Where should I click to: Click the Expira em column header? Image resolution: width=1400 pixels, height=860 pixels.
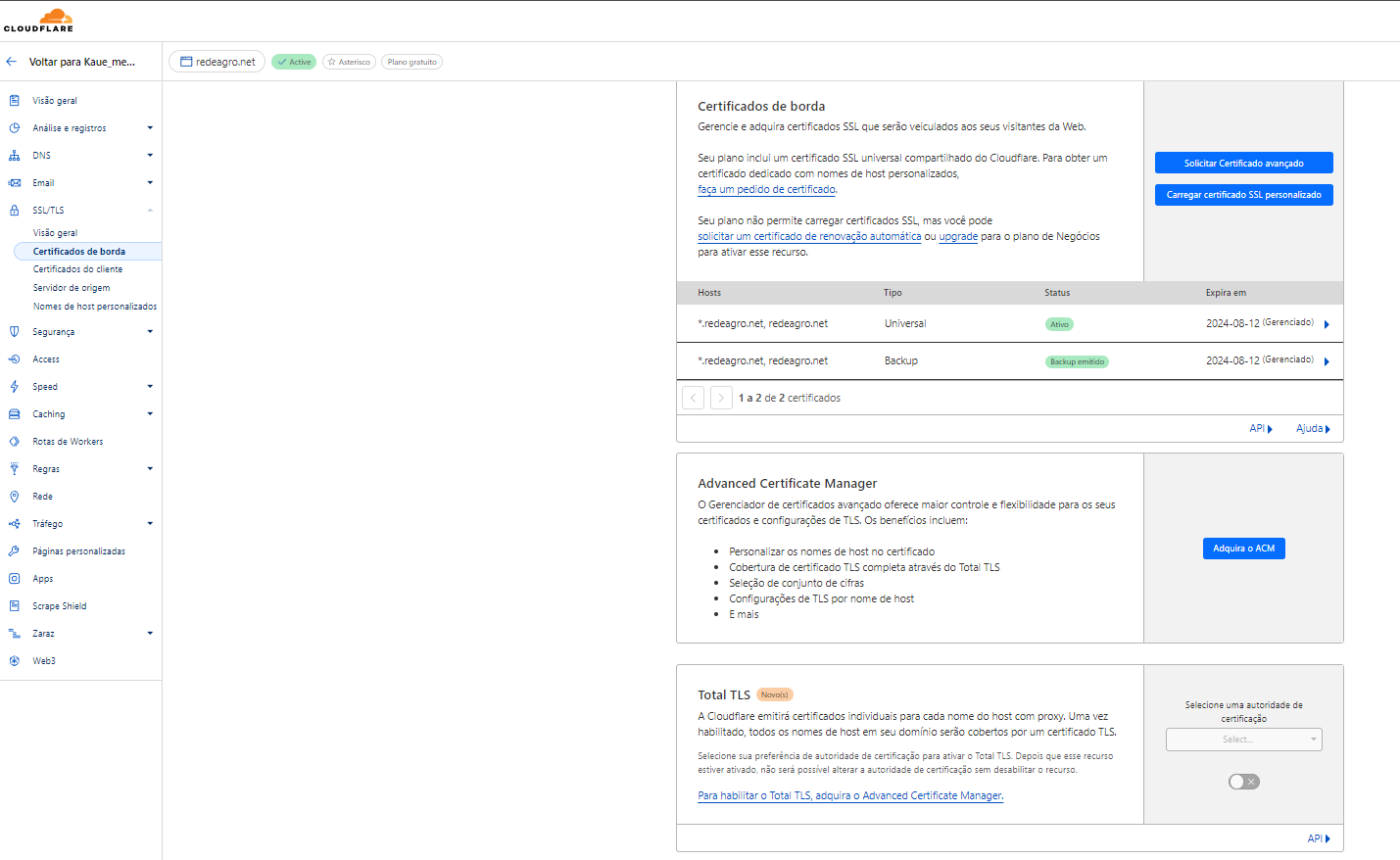tap(1226, 293)
